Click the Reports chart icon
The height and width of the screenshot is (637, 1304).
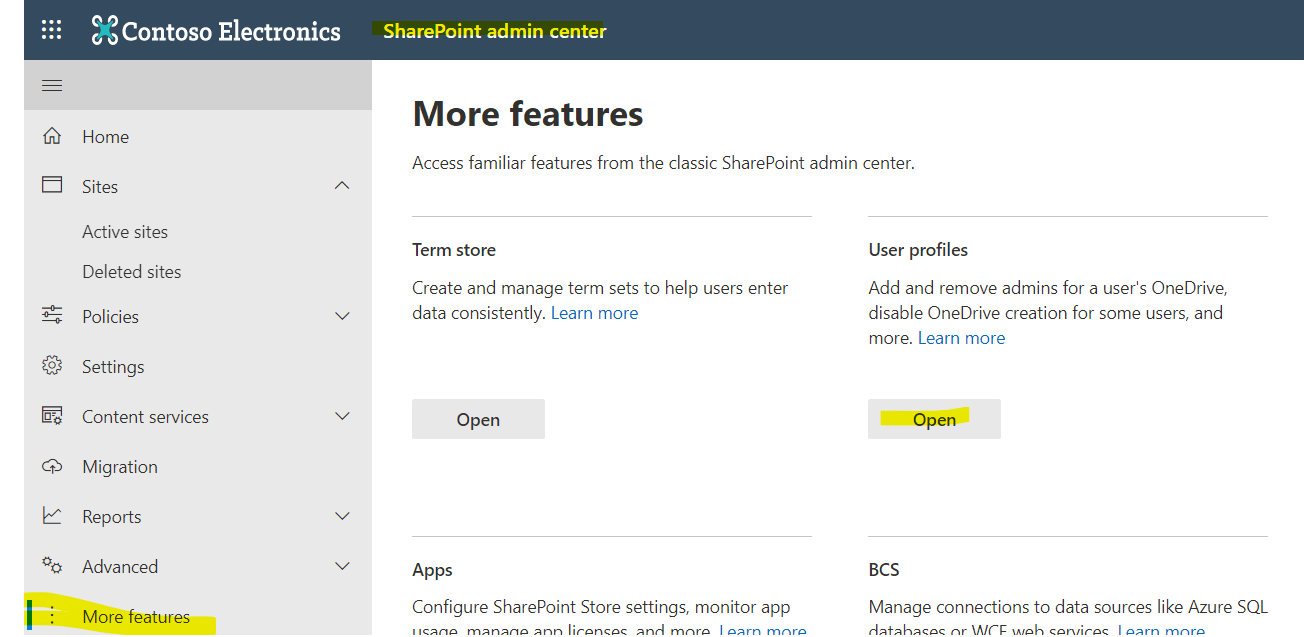(x=52, y=516)
